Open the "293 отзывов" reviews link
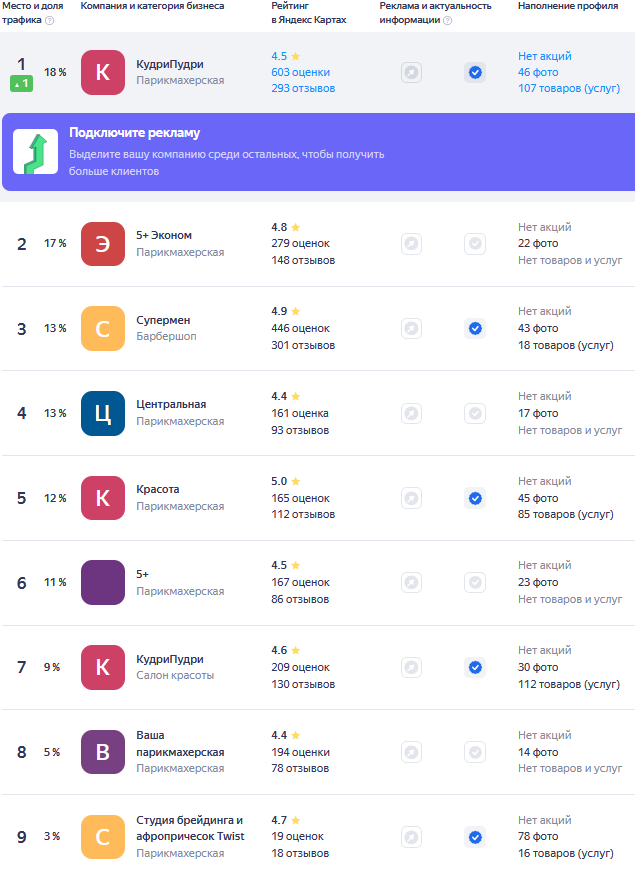 [303, 89]
